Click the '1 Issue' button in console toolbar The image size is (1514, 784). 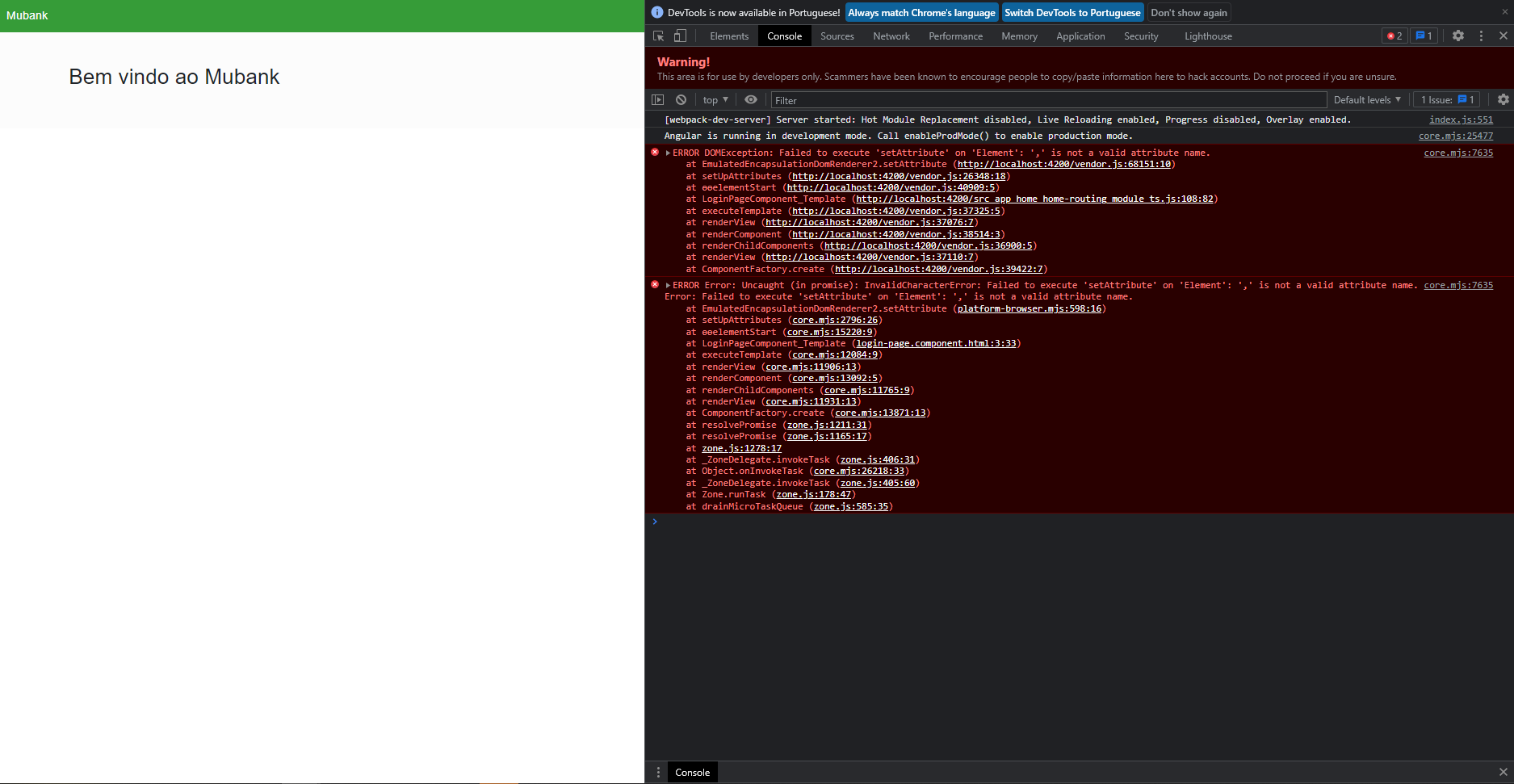[x=1447, y=99]
